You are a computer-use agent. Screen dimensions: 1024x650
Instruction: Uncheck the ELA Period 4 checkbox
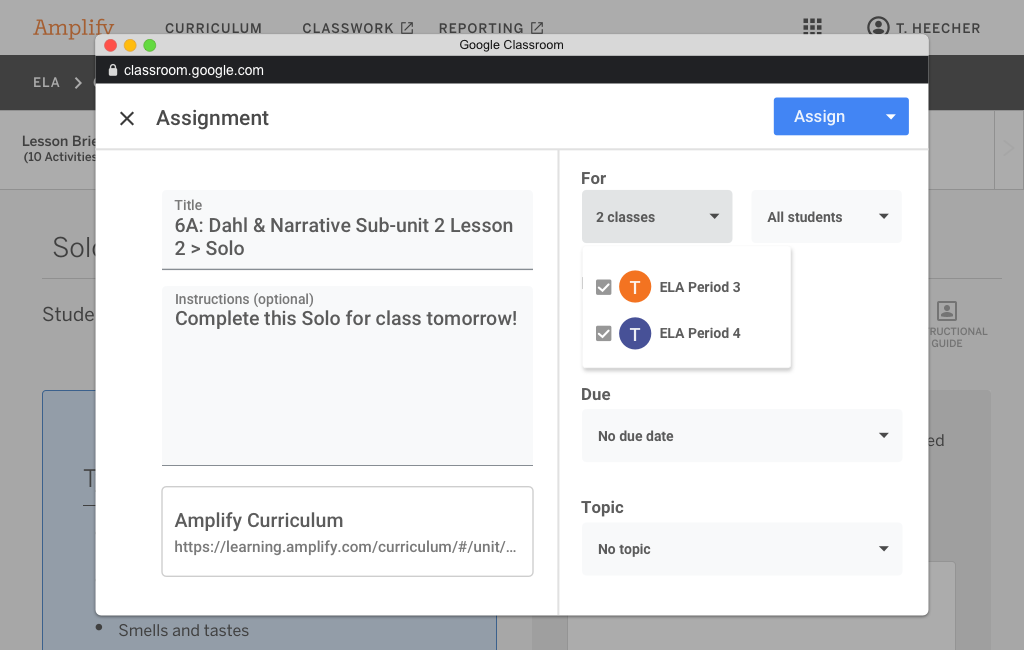pos(603,333)
